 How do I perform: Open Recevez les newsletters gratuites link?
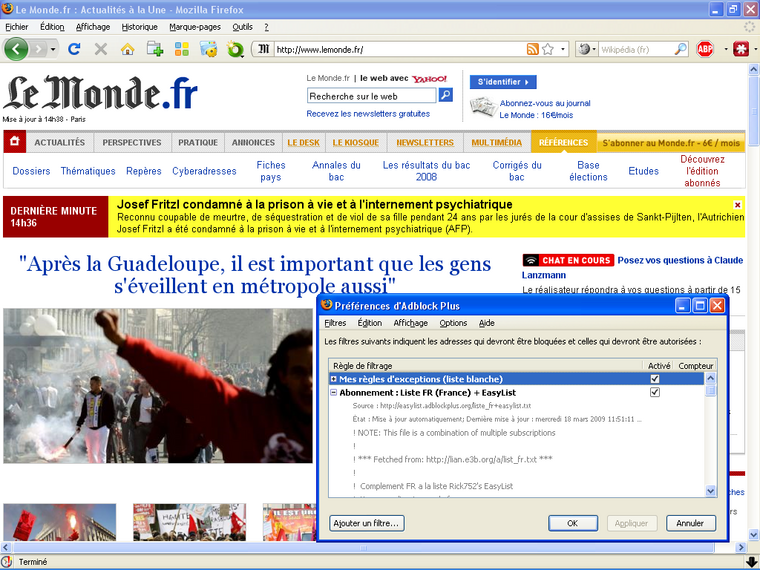368,114
